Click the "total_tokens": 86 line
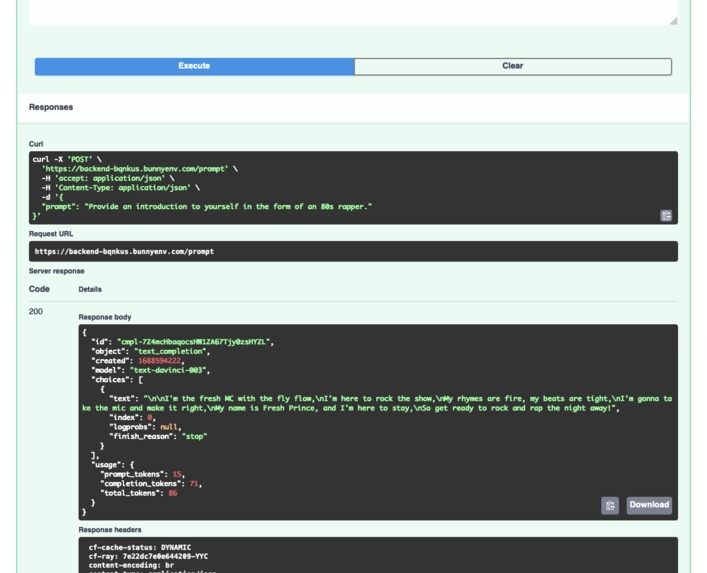Viewport: 707px width, 573px height. click(138, 493)
